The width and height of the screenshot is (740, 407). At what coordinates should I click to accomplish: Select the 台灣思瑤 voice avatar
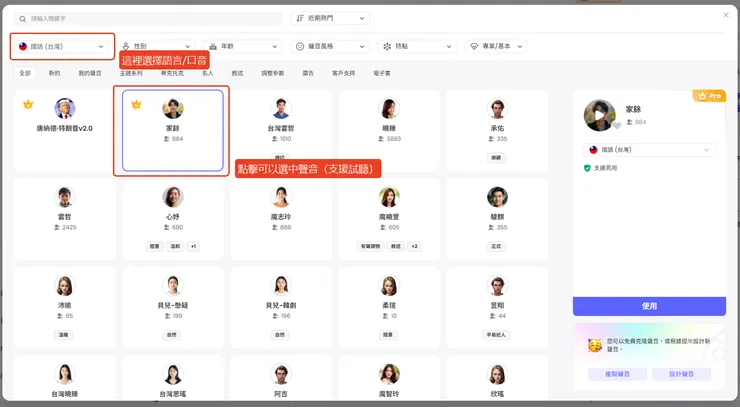tap(173, 374)
